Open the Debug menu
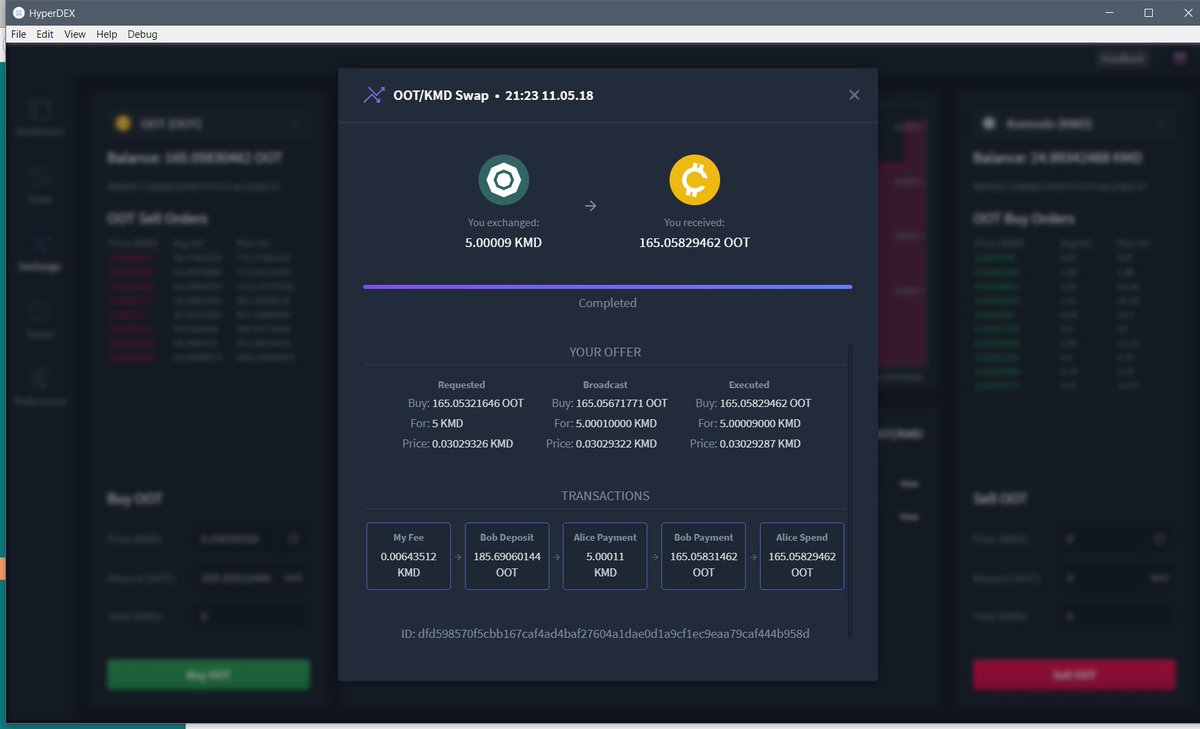This screenshot has width=1200, height=729. [142, 34]
